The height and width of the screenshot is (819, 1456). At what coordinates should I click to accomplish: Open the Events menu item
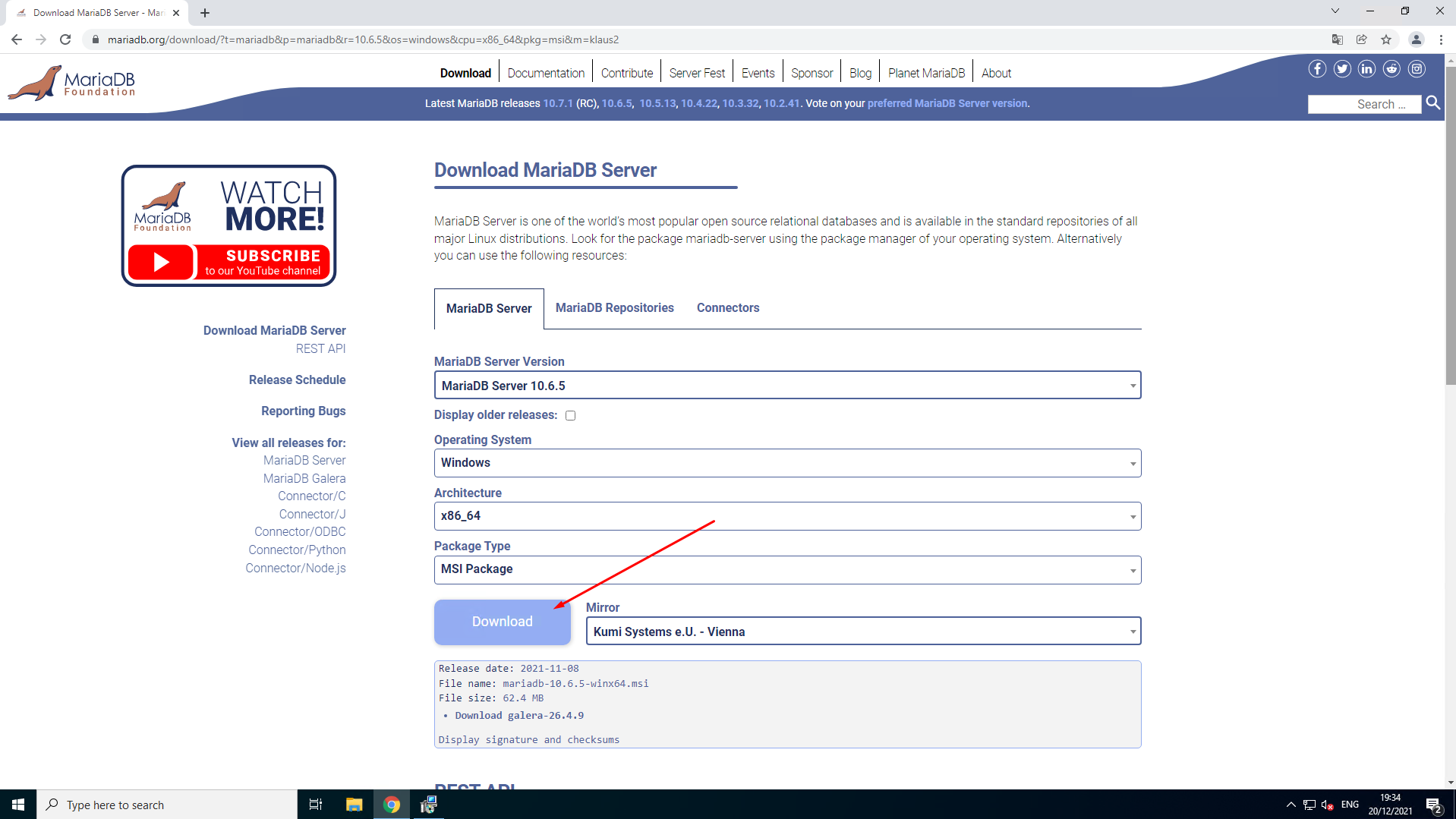[758, 73]
